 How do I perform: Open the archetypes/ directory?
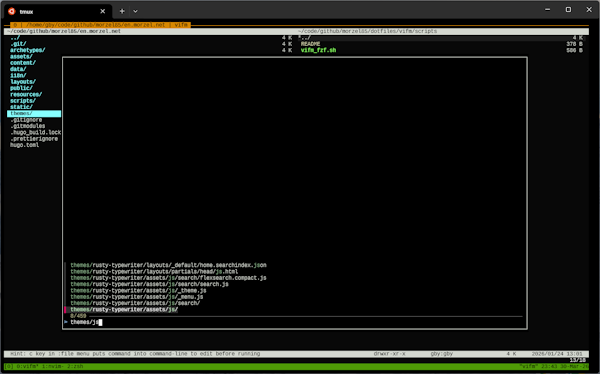click(x=28, y=50)
